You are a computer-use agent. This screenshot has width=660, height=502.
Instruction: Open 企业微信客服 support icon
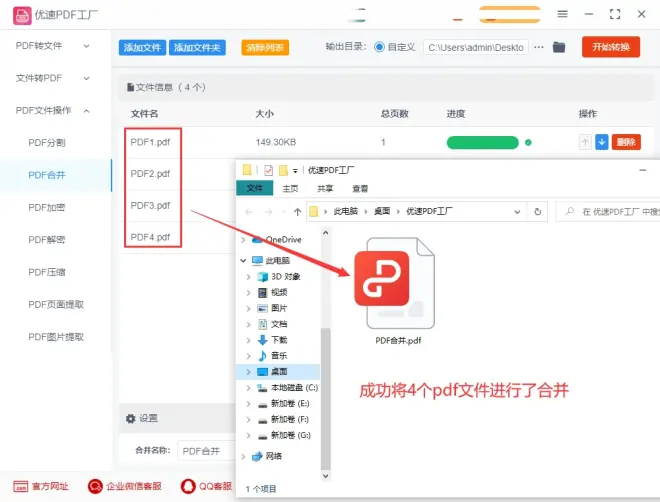pos(95,486)
